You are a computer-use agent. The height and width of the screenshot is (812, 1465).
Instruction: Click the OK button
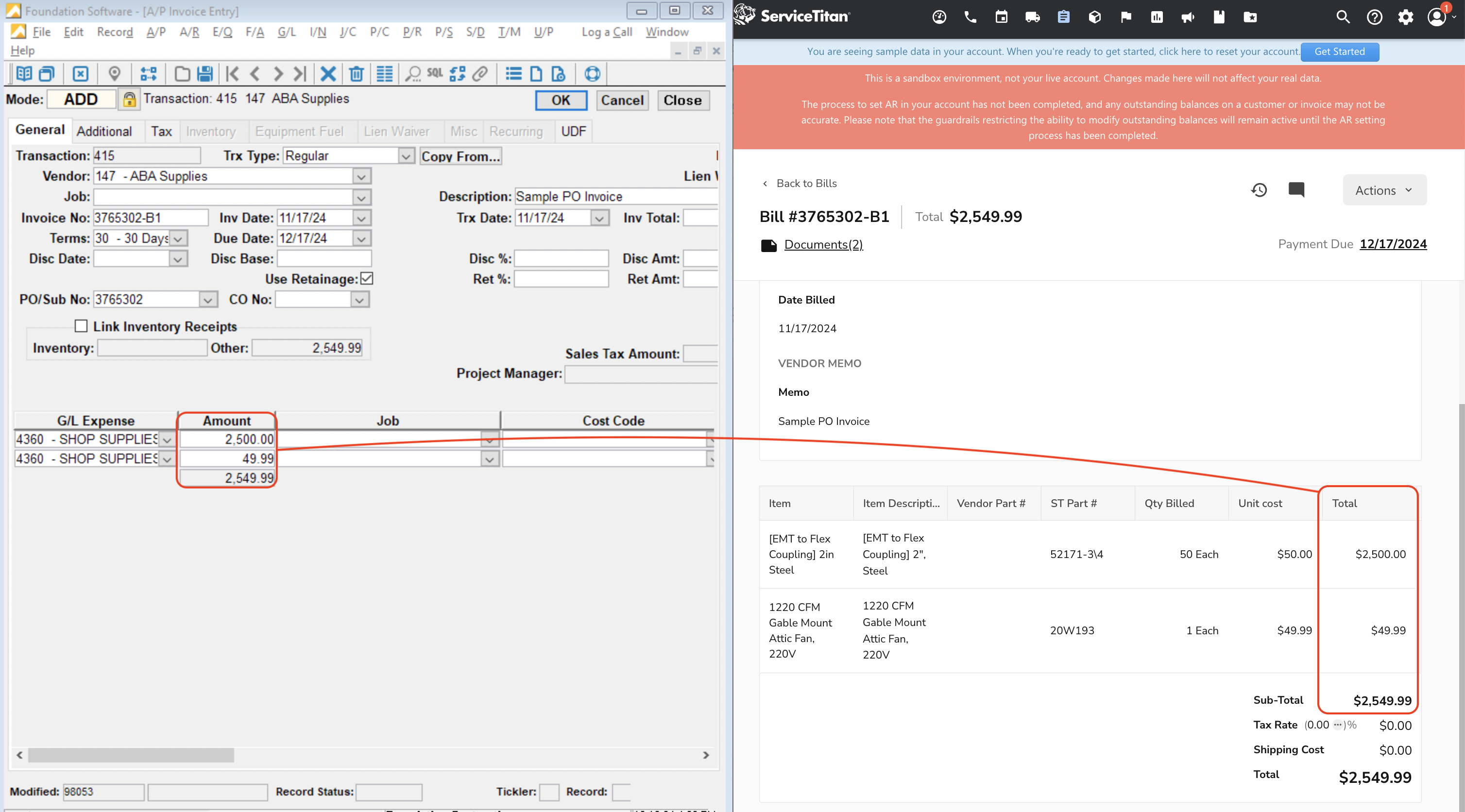tap(561, 100)
